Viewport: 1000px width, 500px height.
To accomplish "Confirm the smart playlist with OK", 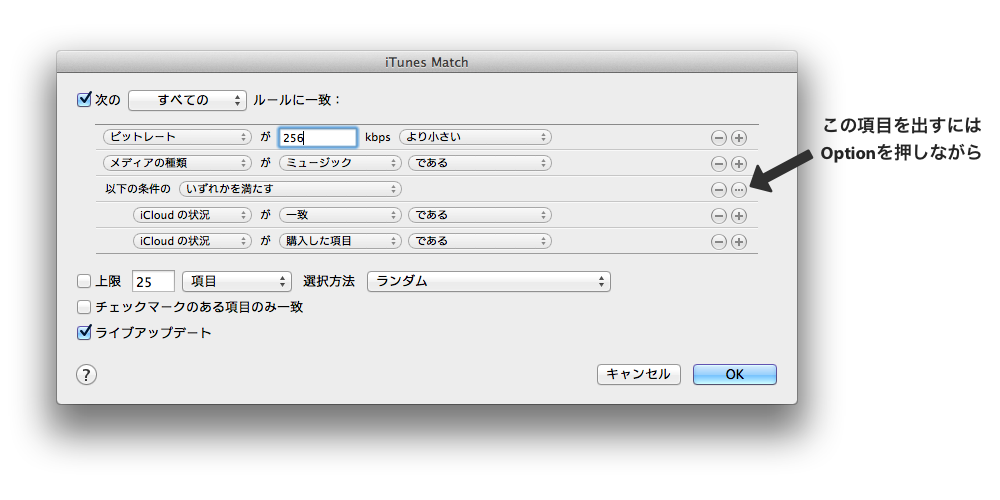I will click(735, 374).
